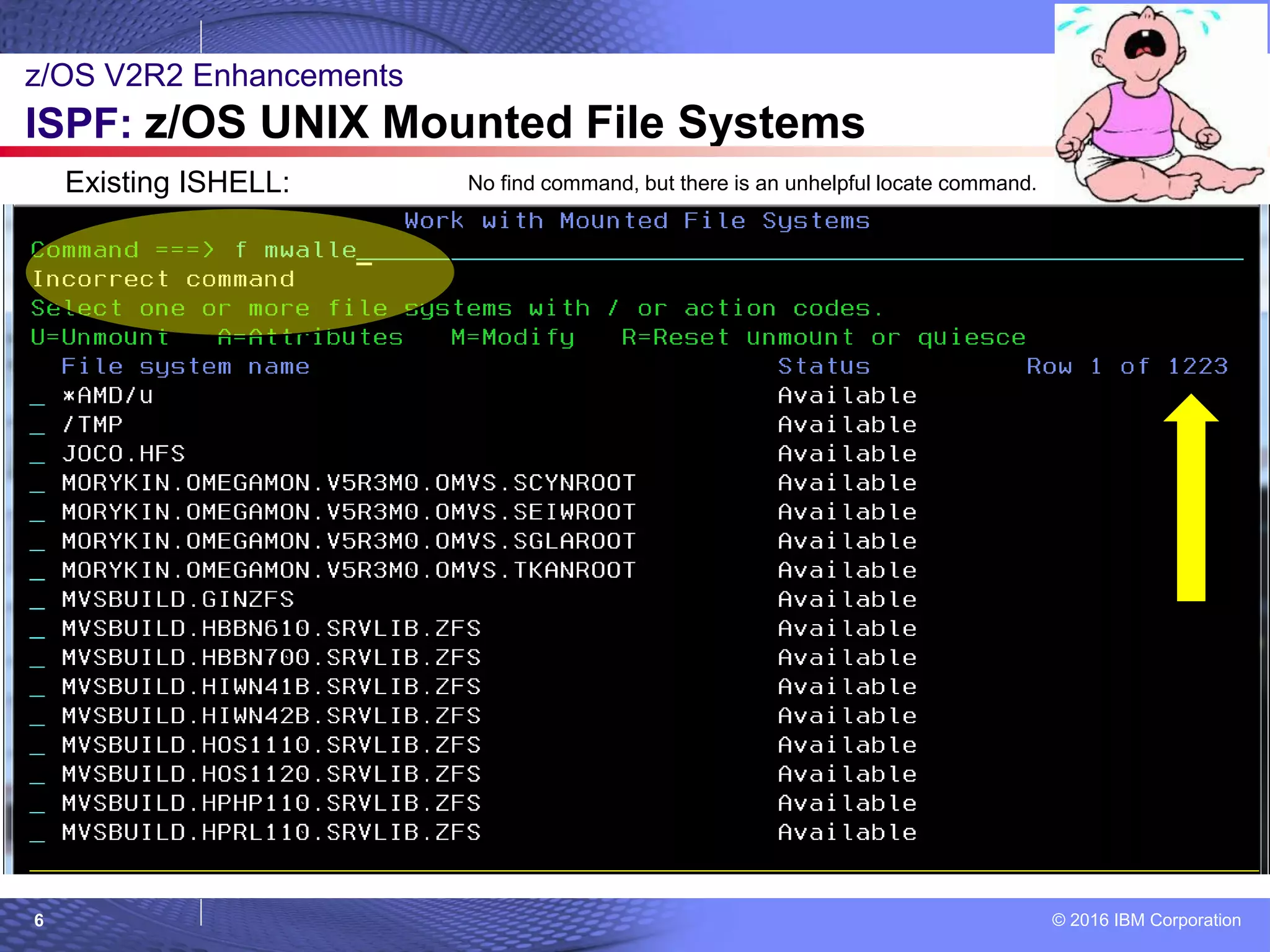Viewport: 1270px width, 952px height.
Task: Click action field for MVSBUILD.HPHP110.SRVLIB.ZFS
Action: [38, 804]
